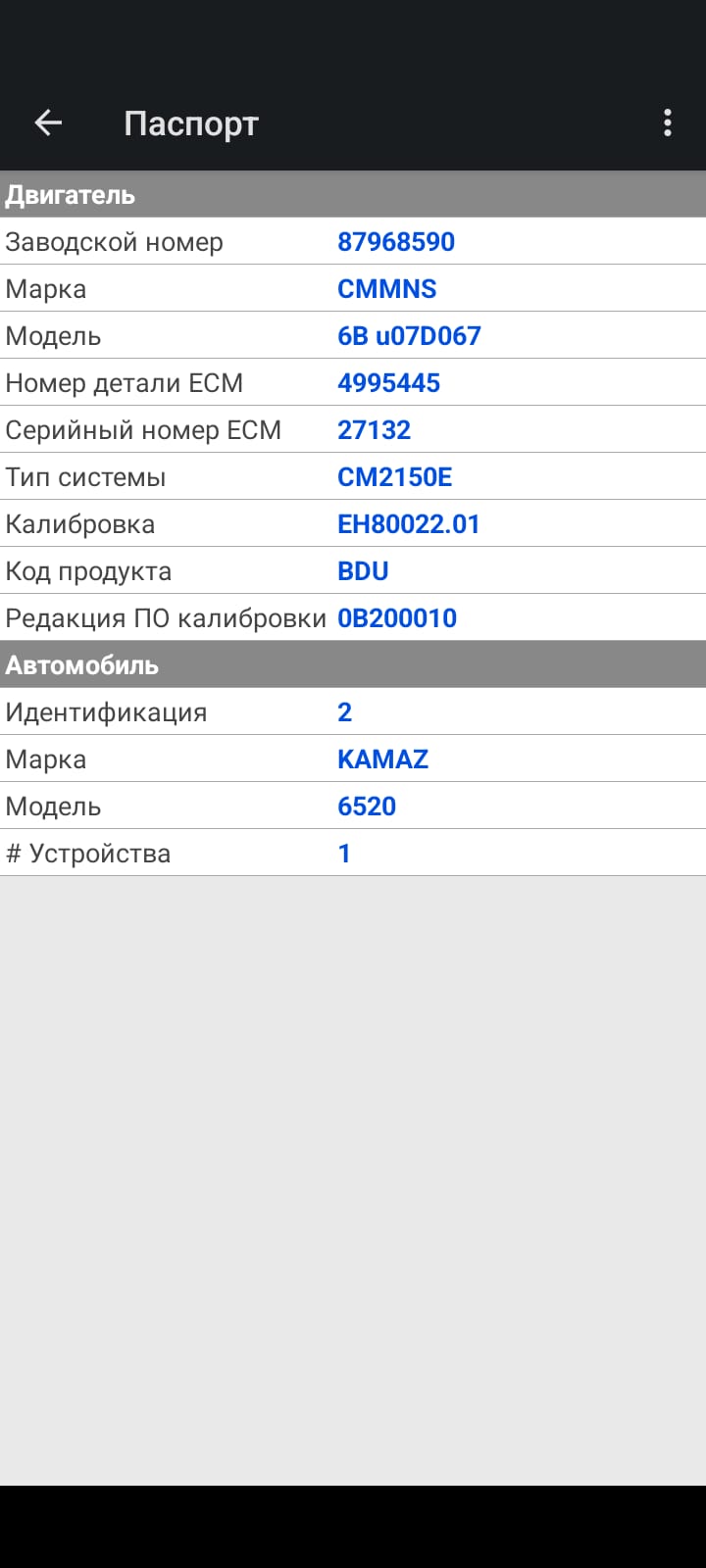Select vehicle Марка value KAMAZ
This screenshot has height=1568, width=706.
[383, 759]
